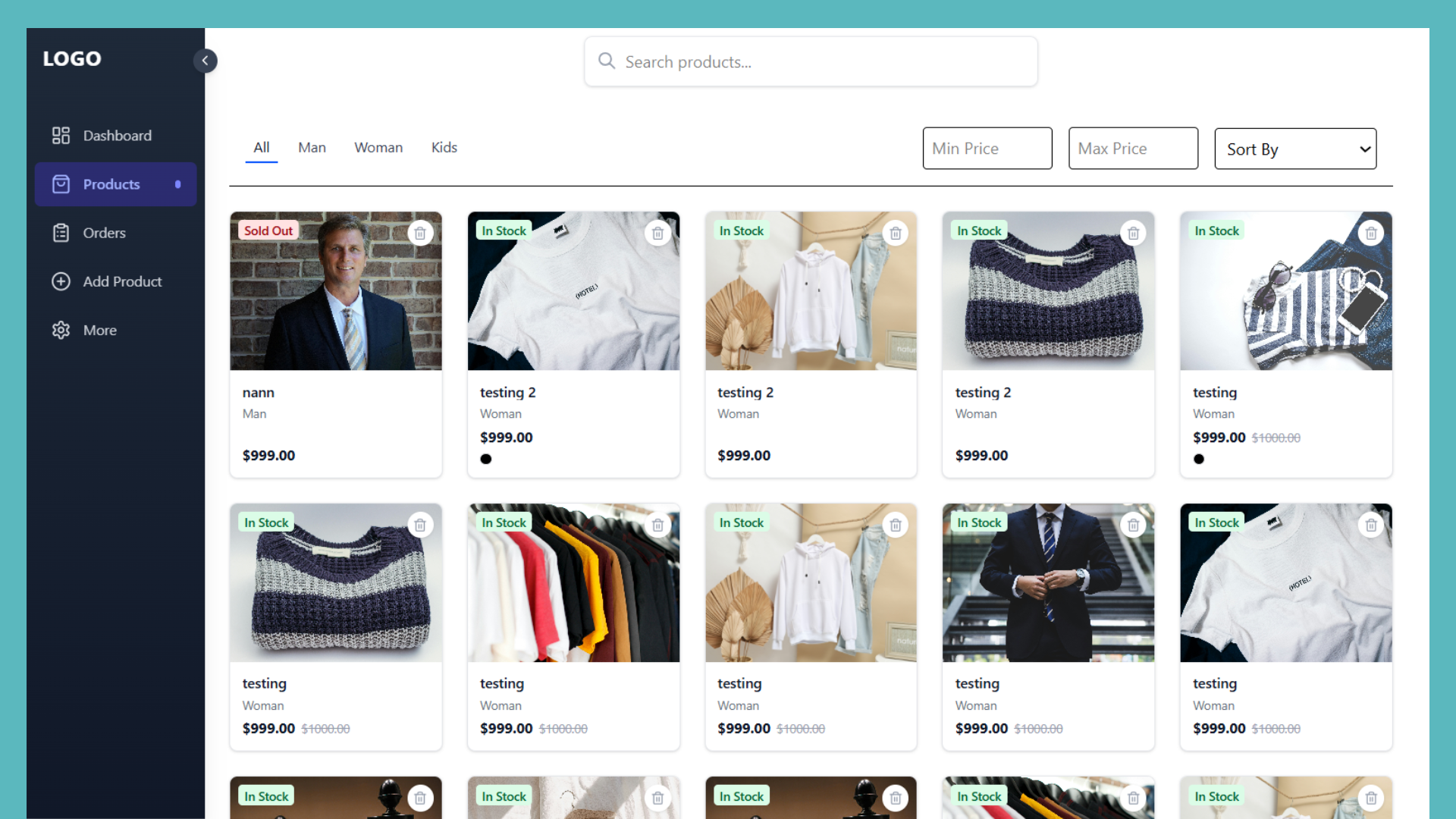Focus the Min Price input field
The height and width of the screenshot is (819, 1456).
pos(987,149)
